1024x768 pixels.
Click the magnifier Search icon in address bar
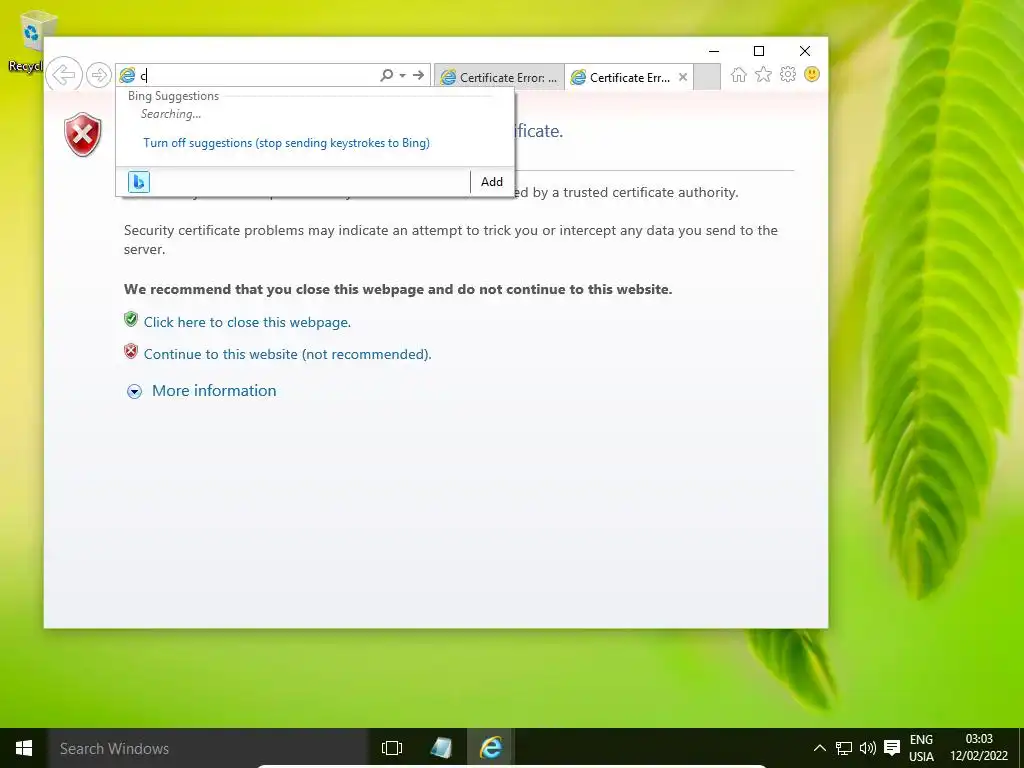[x=387, y=75]
